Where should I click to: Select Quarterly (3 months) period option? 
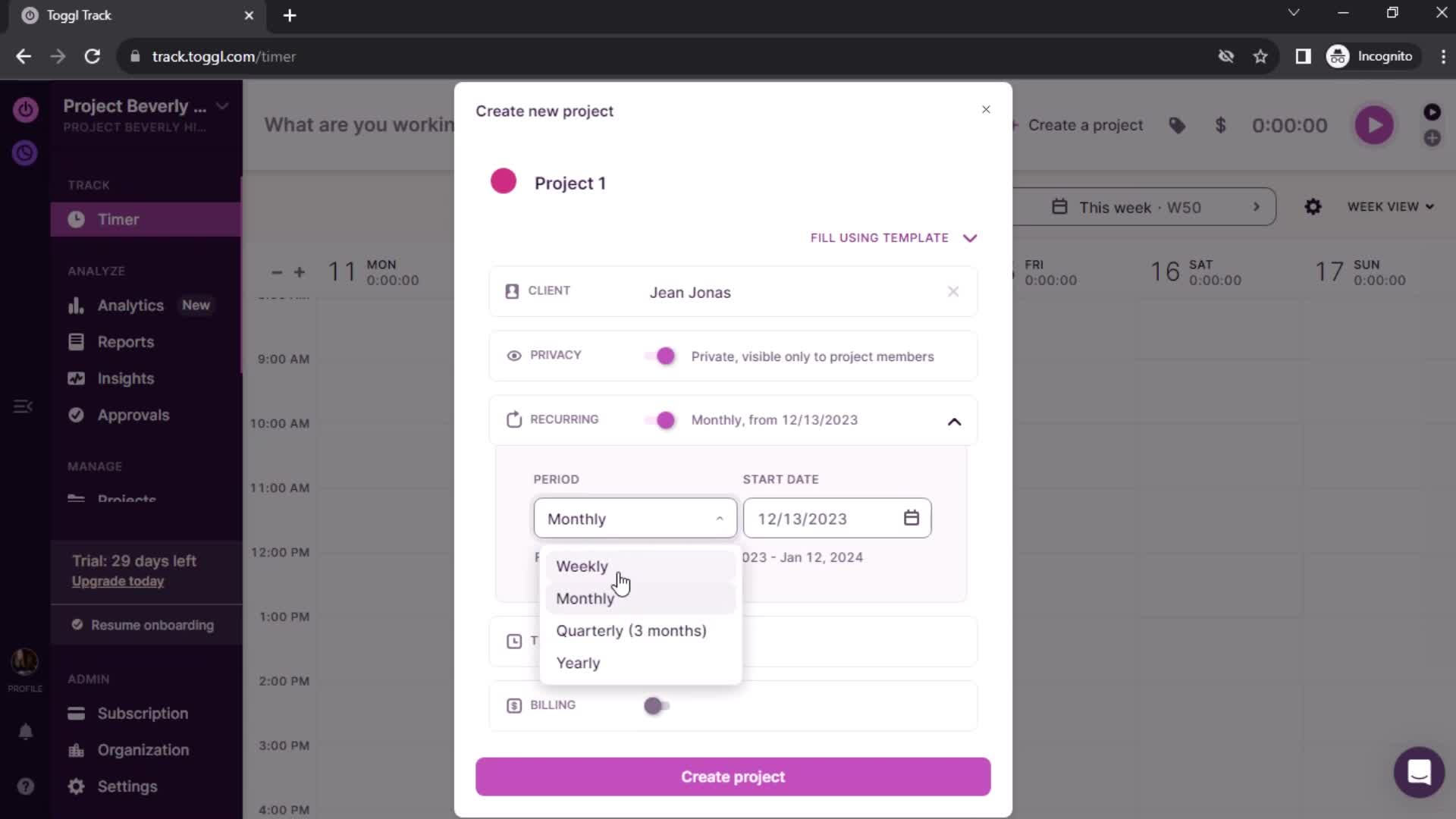tap(632, 631)
